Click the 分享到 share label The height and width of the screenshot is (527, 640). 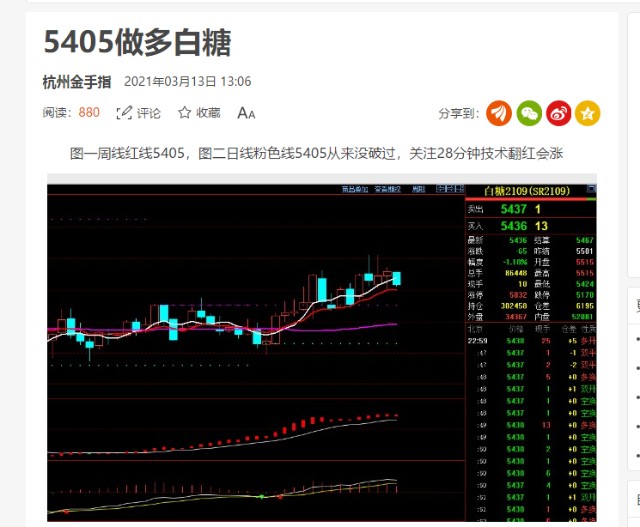[458, 113]
